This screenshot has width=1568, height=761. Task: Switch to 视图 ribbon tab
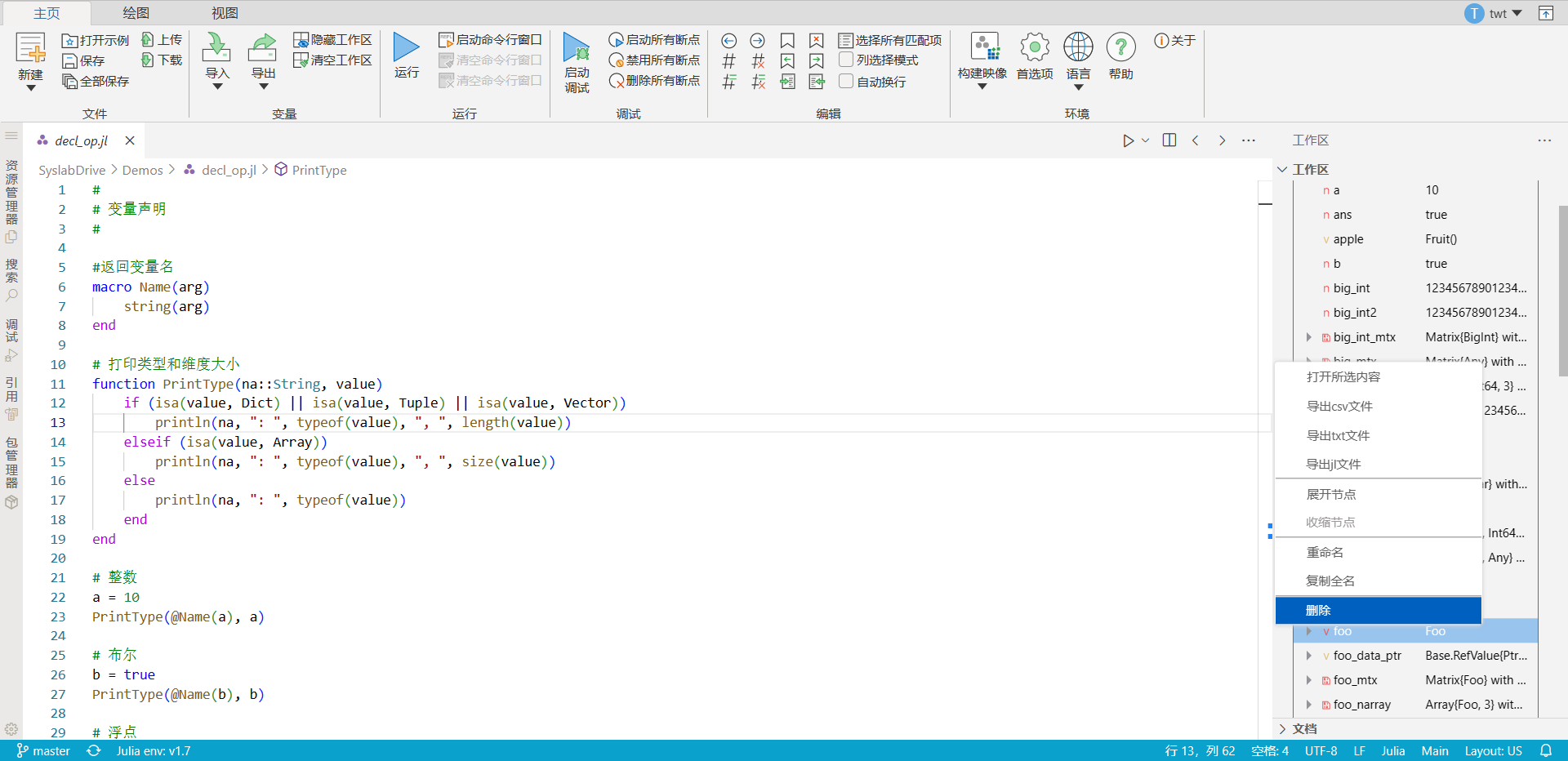[225, 13]
